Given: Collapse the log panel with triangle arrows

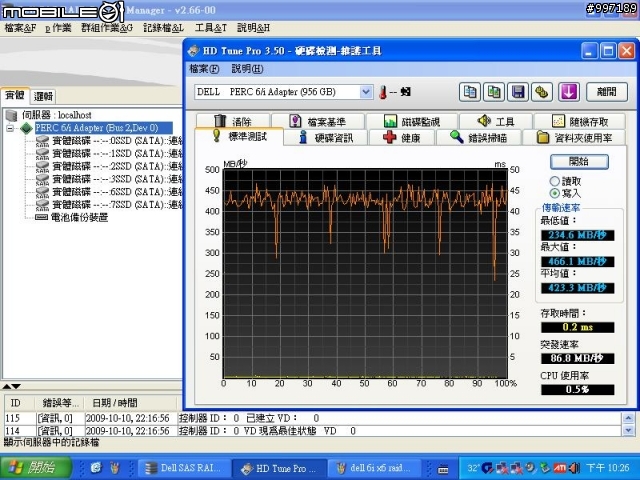Looking at the screenshot, I should pos(11,386).
